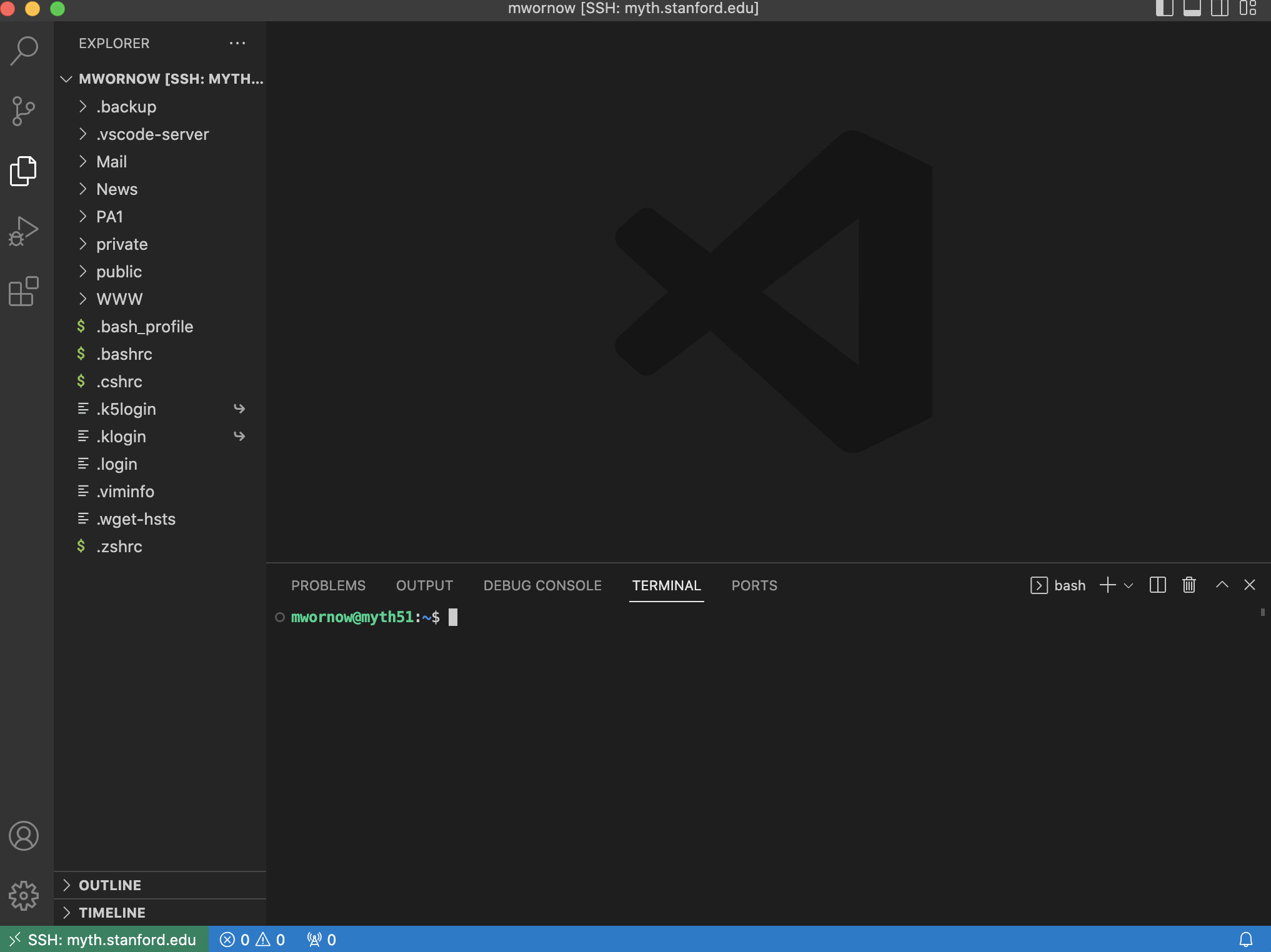Screen dimensions: 1271x952
Task: Open the Accounts menu icon
Action: pyautogui.click(x=24, y=836)
